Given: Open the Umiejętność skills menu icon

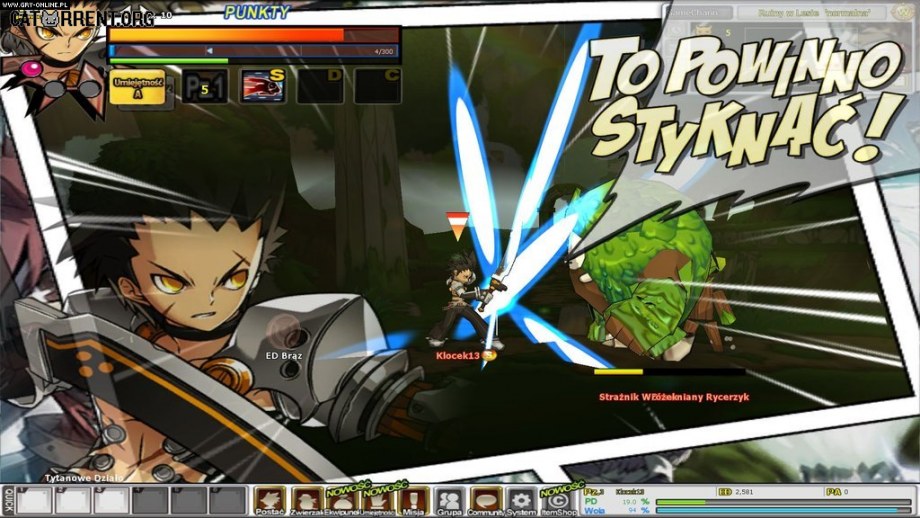Looking at the screenshot, I should [x=377, y=500].
